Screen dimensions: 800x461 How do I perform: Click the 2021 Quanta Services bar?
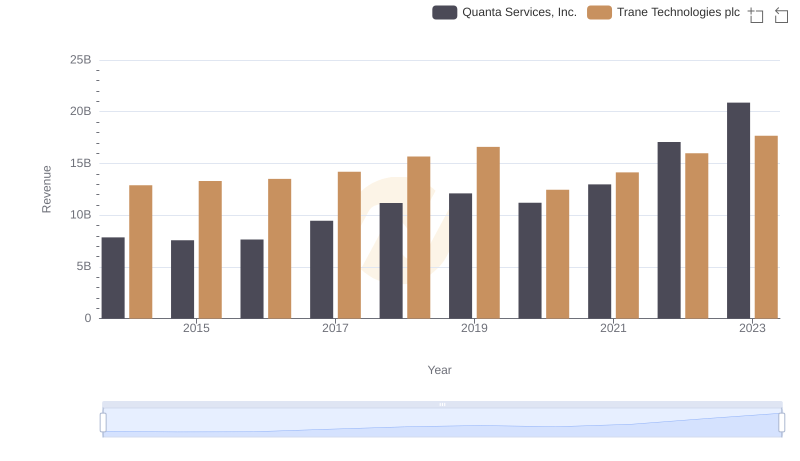599,251
